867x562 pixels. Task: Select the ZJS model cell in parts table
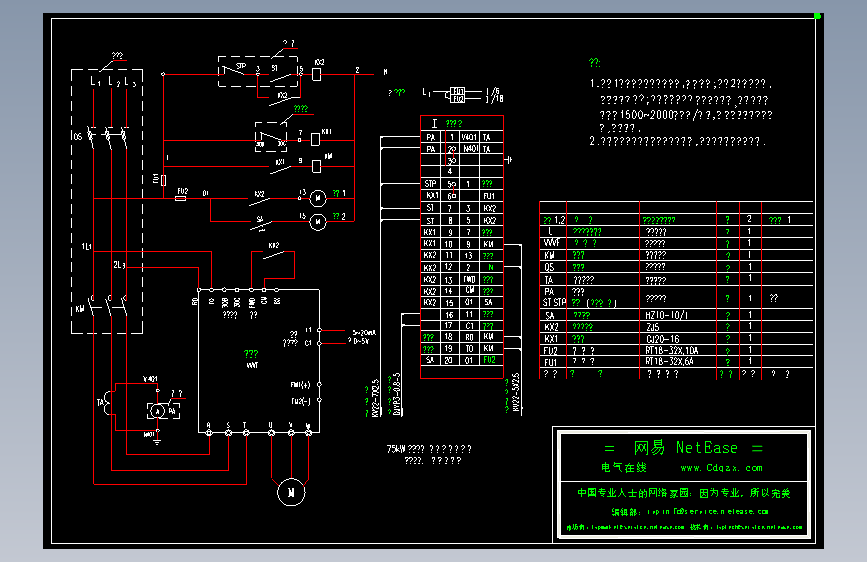(652, 327)
